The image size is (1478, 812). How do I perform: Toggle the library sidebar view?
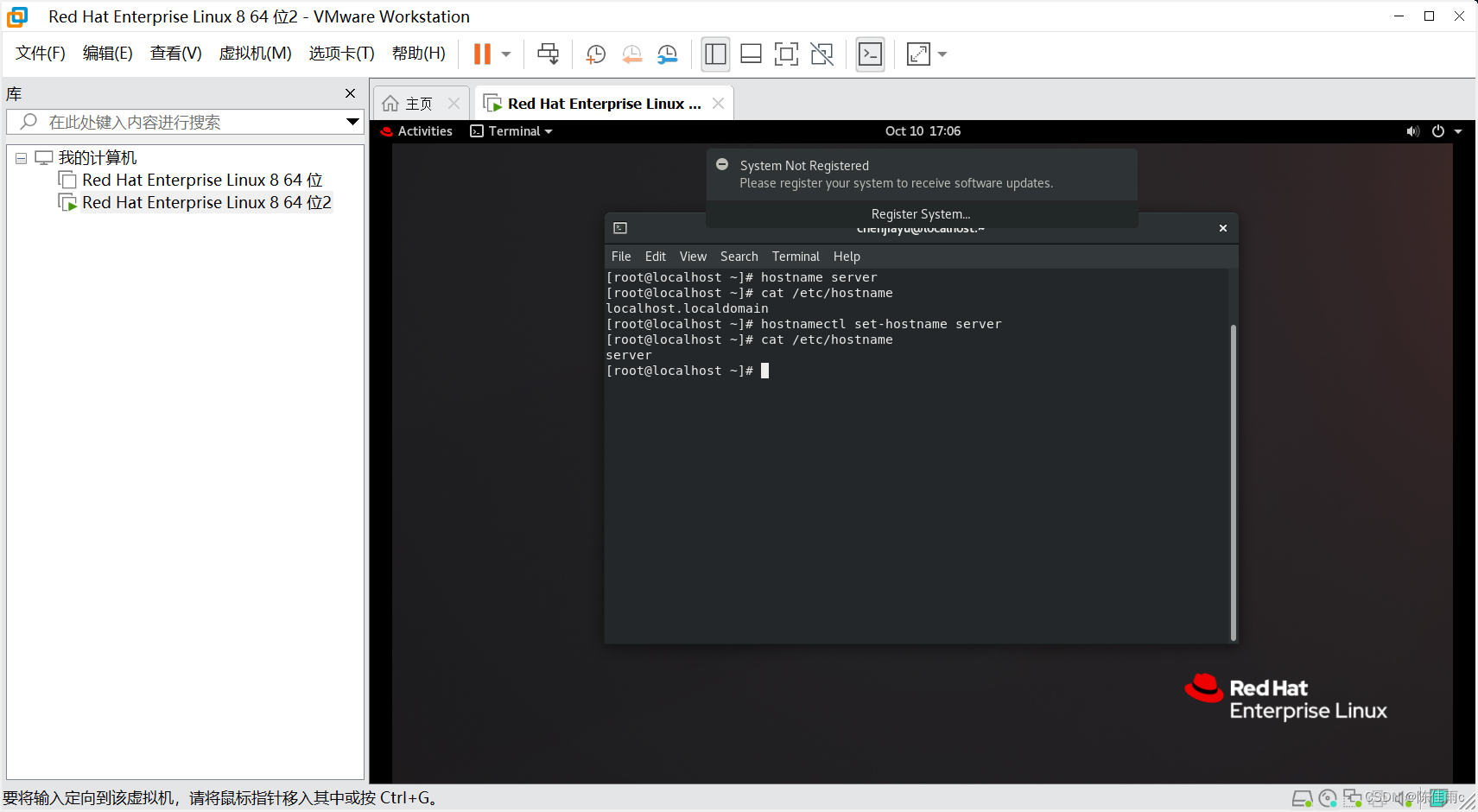point(715,54)
